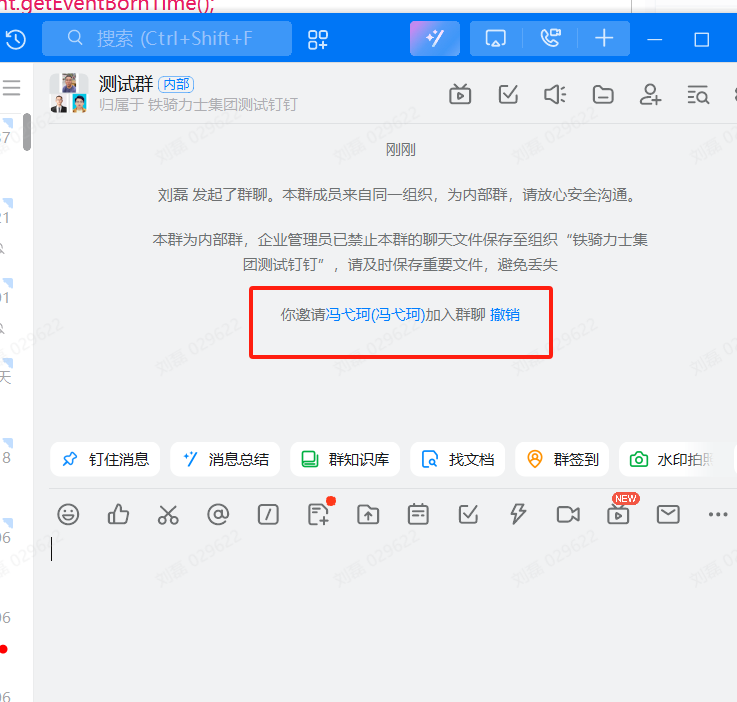Expand the left sidebar hamburger menu

pyautogui.click(x=12, y=88)
